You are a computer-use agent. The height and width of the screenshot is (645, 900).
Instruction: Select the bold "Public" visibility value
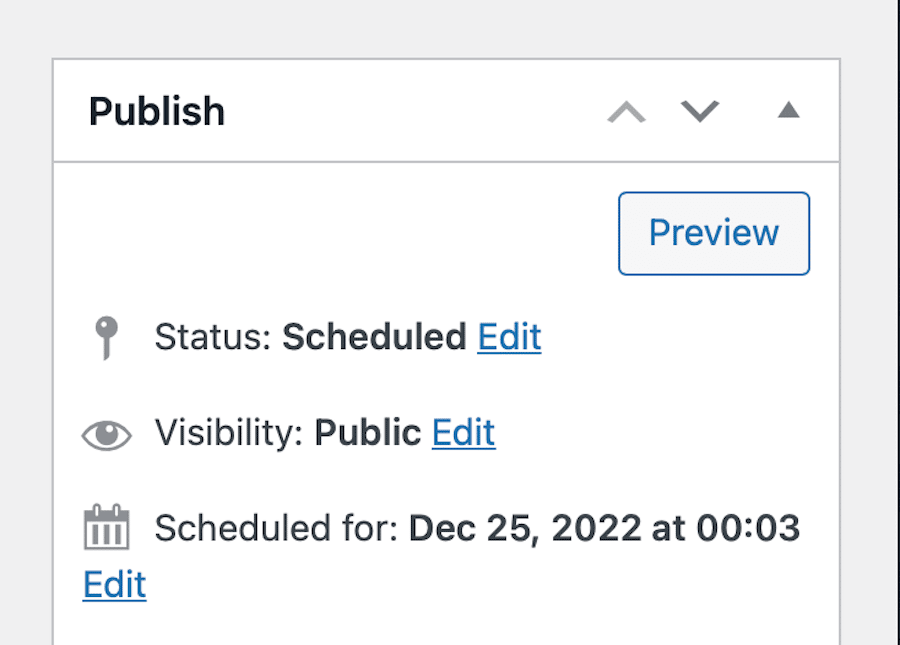367,433
